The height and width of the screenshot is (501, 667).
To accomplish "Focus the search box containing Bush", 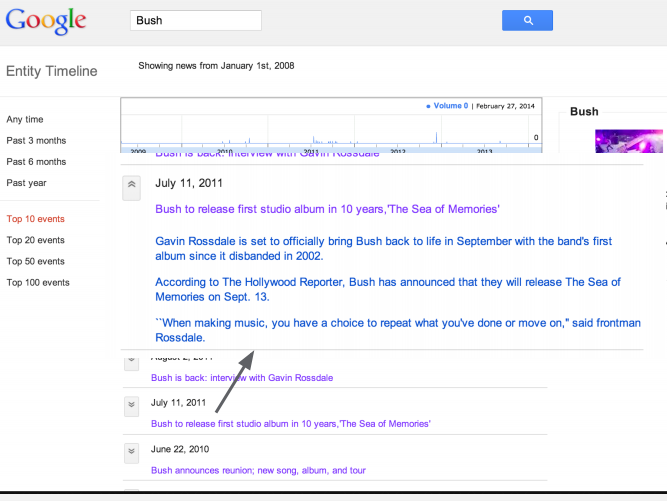I will click(196, 20).
